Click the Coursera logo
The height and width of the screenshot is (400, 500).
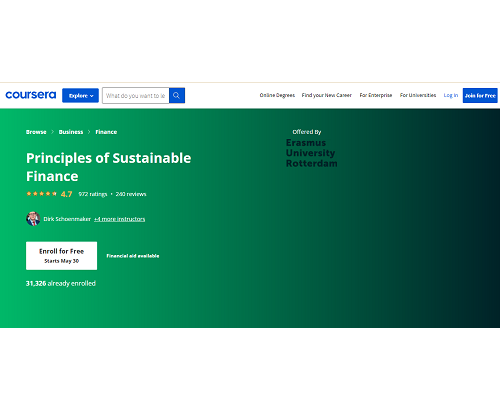click(x=31, y=95)
